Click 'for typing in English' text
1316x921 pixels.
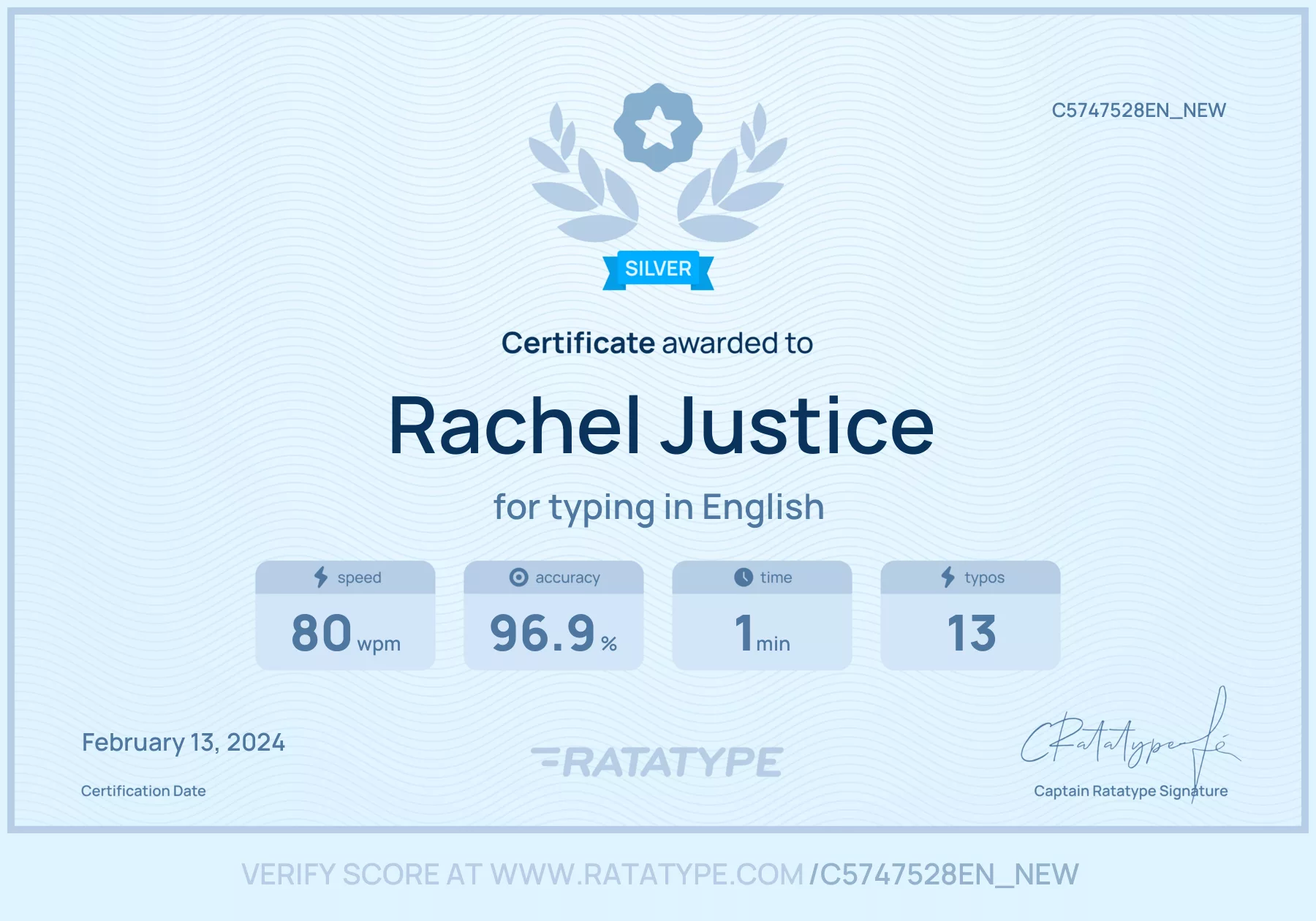(659, 507)
